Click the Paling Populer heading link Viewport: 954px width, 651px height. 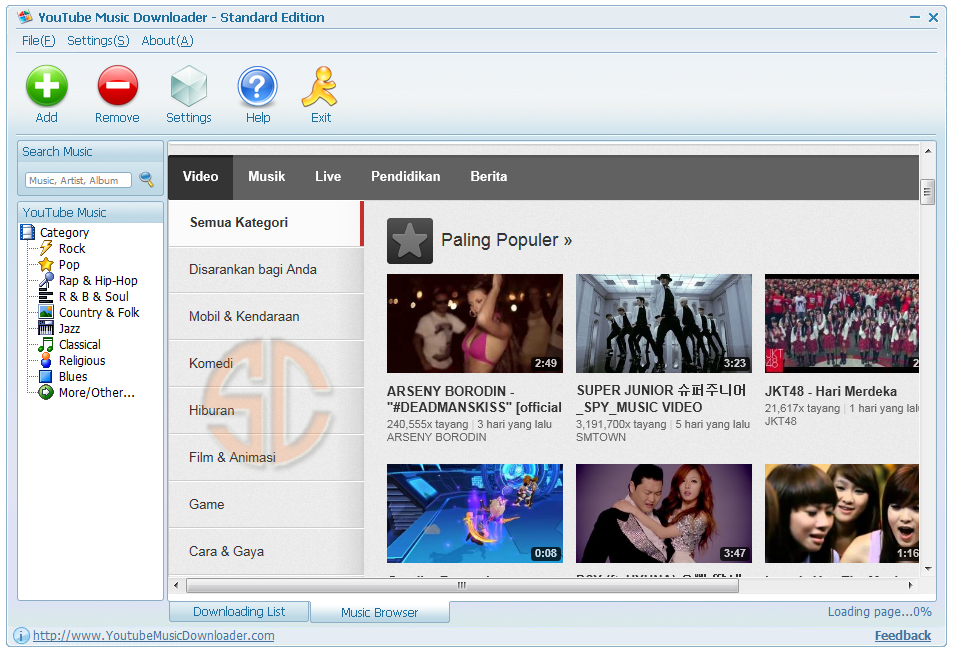[x=506, y=240]
